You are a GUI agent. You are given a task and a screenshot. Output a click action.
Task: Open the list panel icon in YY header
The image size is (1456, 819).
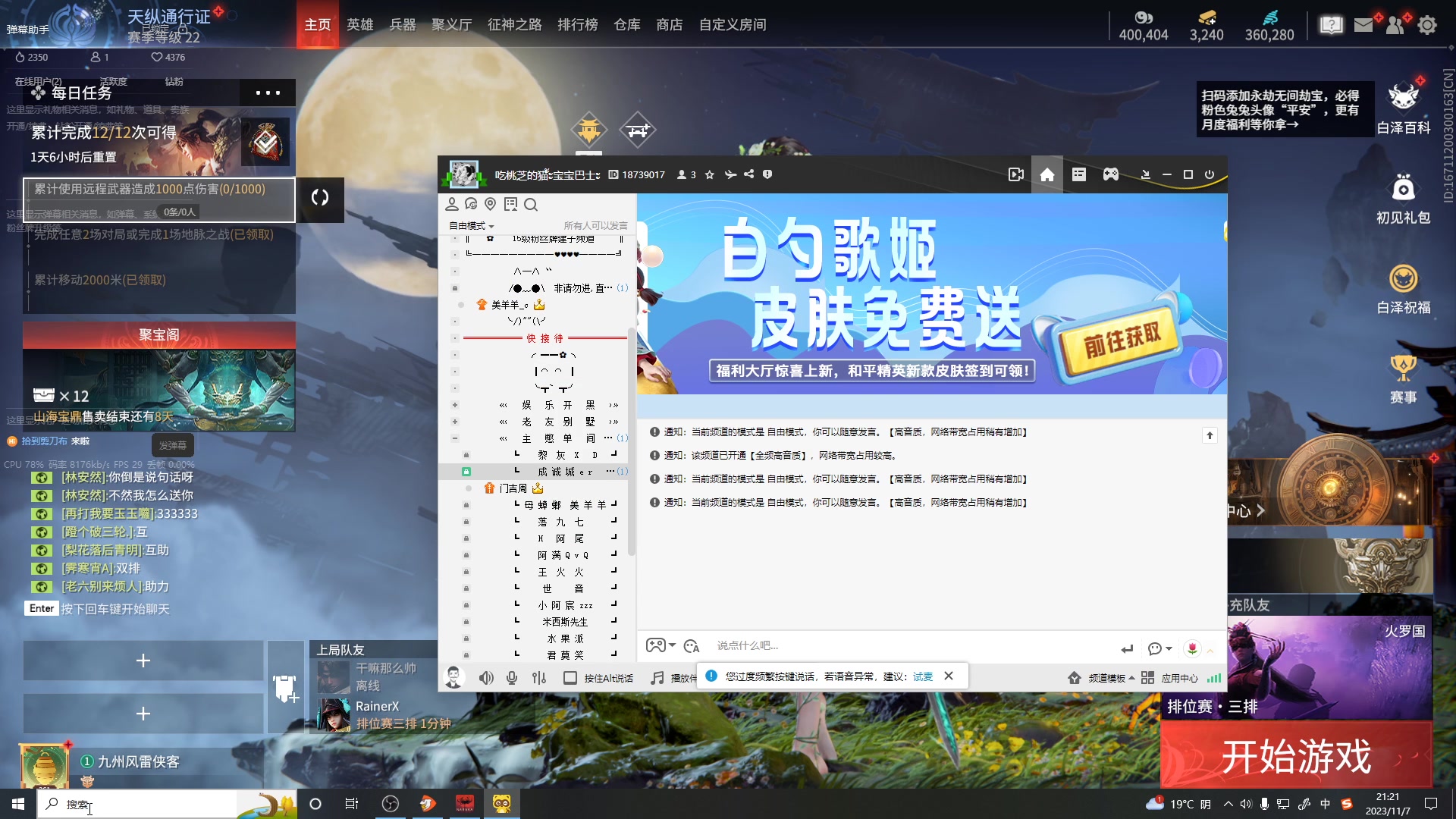pos(1079,175)
